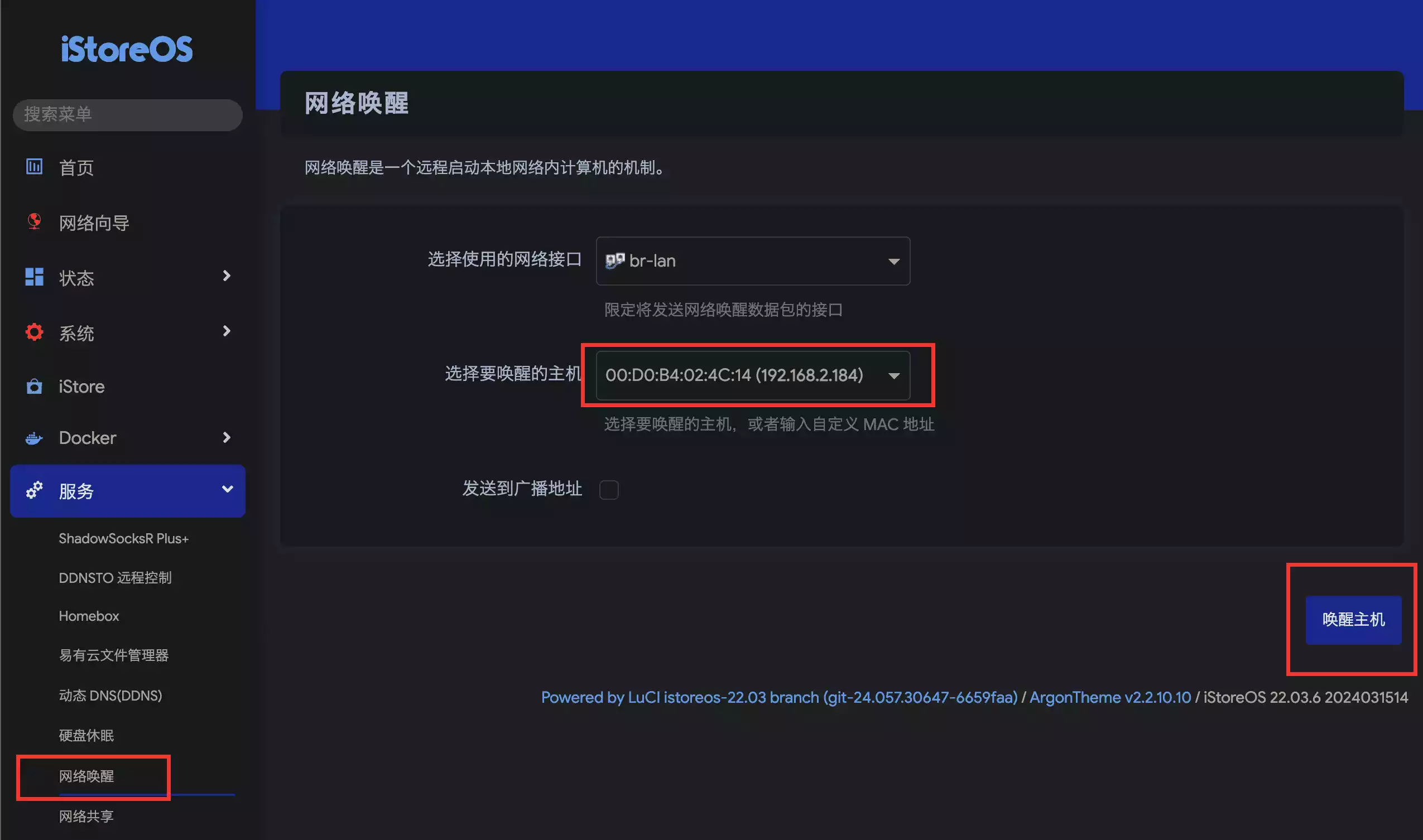The image size is (1423, 840).
Task: Click the services (服务) gears icon
Action: coord(34,490)
